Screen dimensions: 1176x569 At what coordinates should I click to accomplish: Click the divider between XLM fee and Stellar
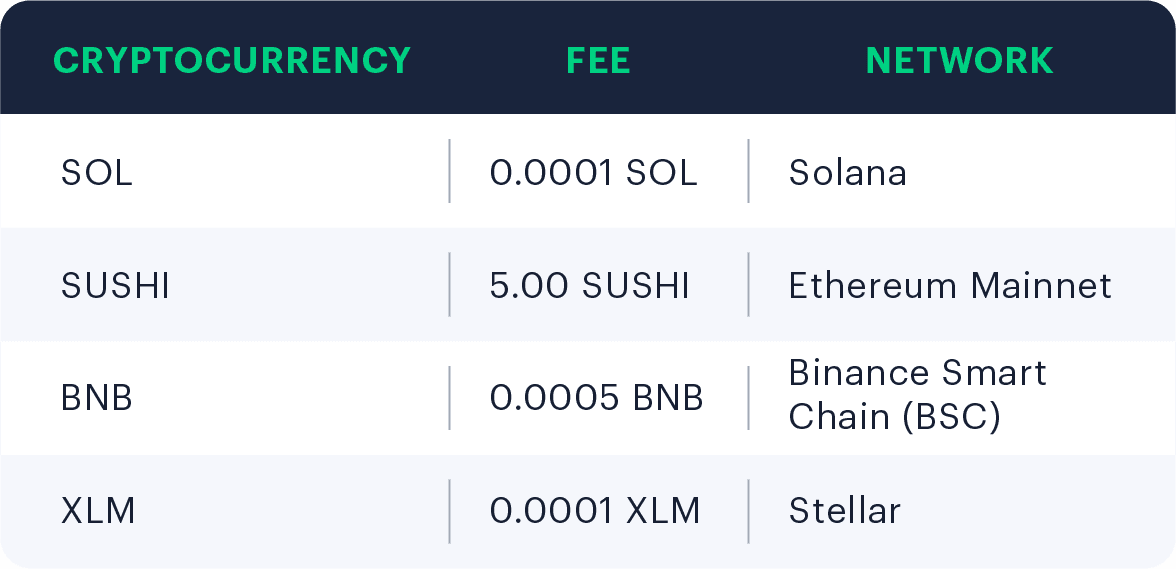[x=748, y=511]
